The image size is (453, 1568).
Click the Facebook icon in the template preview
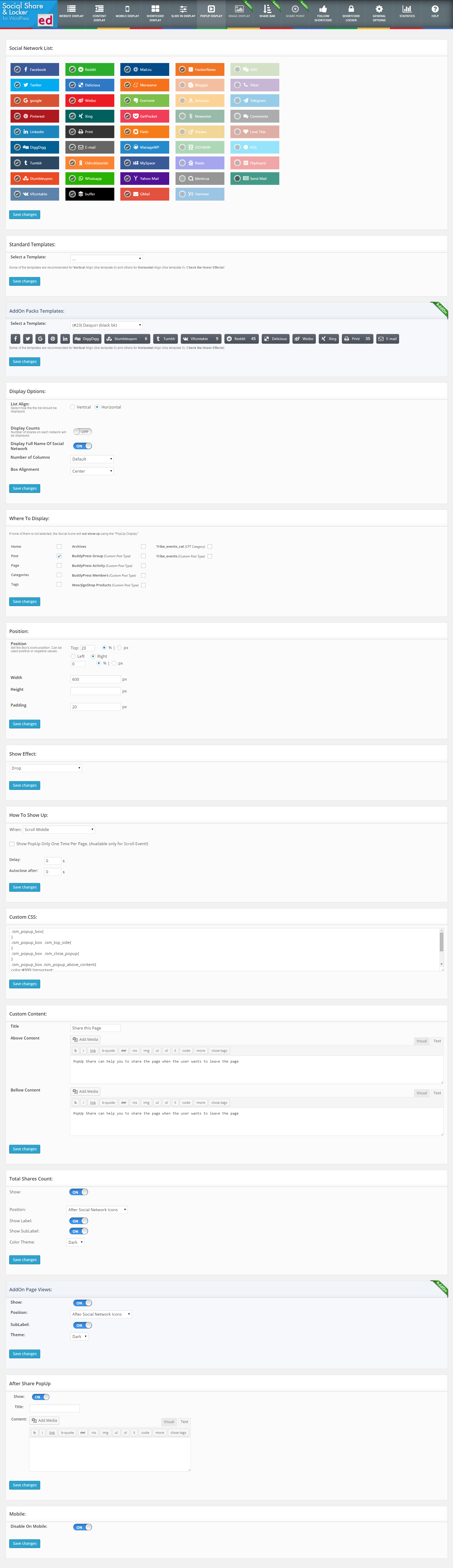[15, 338]
